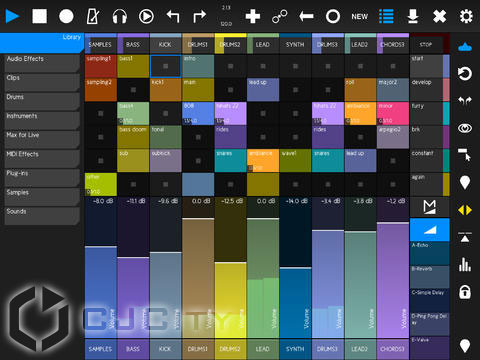Open the Audio Effects library category
Viewport: 480px width, 360px height.
[x=42, y=63]
